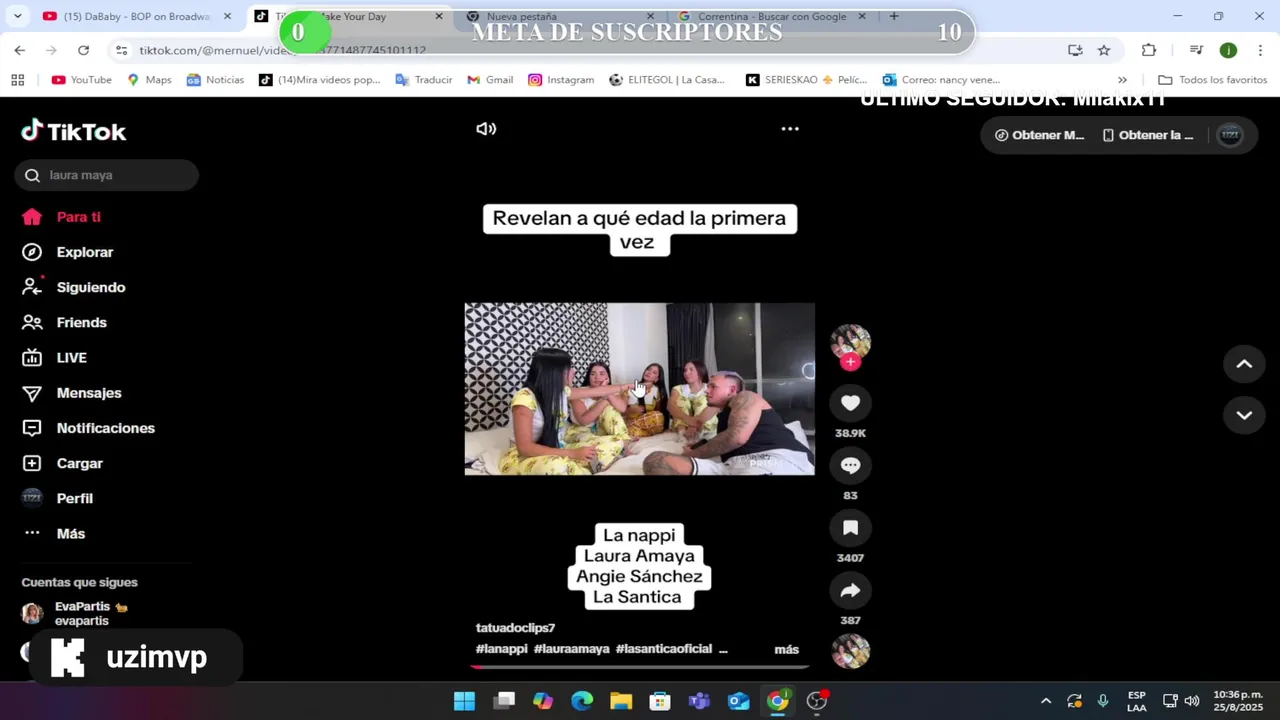Open Perfil in the sidebar

click(58, 498)
